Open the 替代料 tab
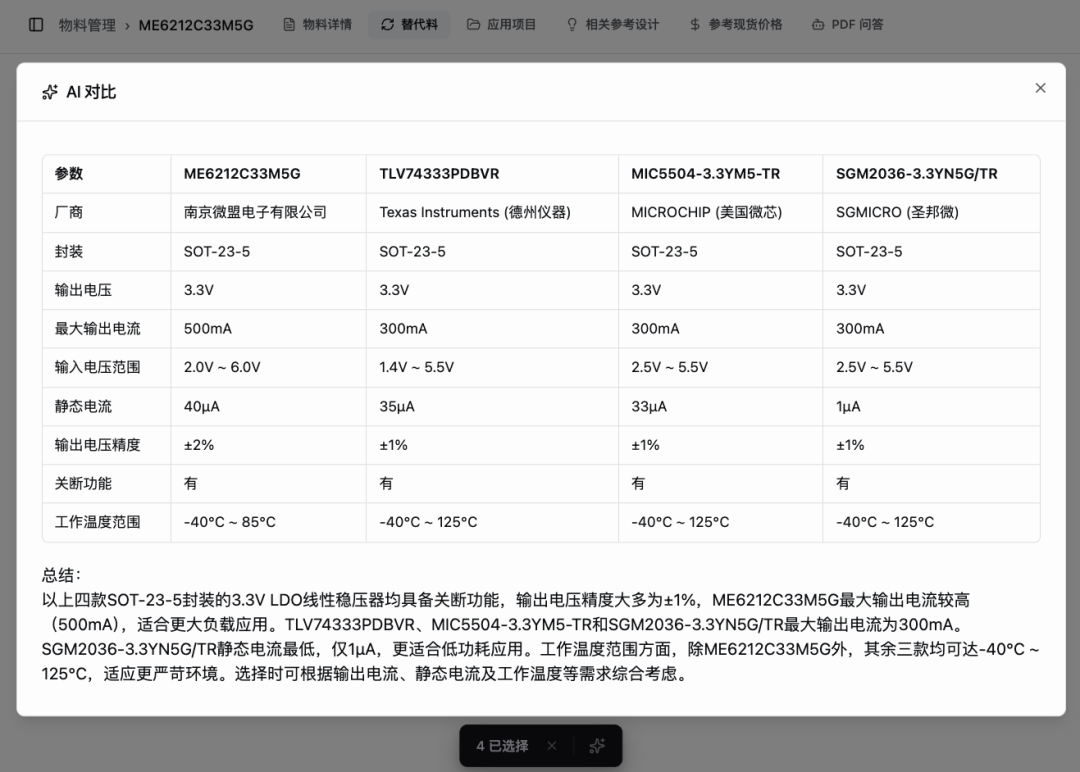 (x=417, y=24)
